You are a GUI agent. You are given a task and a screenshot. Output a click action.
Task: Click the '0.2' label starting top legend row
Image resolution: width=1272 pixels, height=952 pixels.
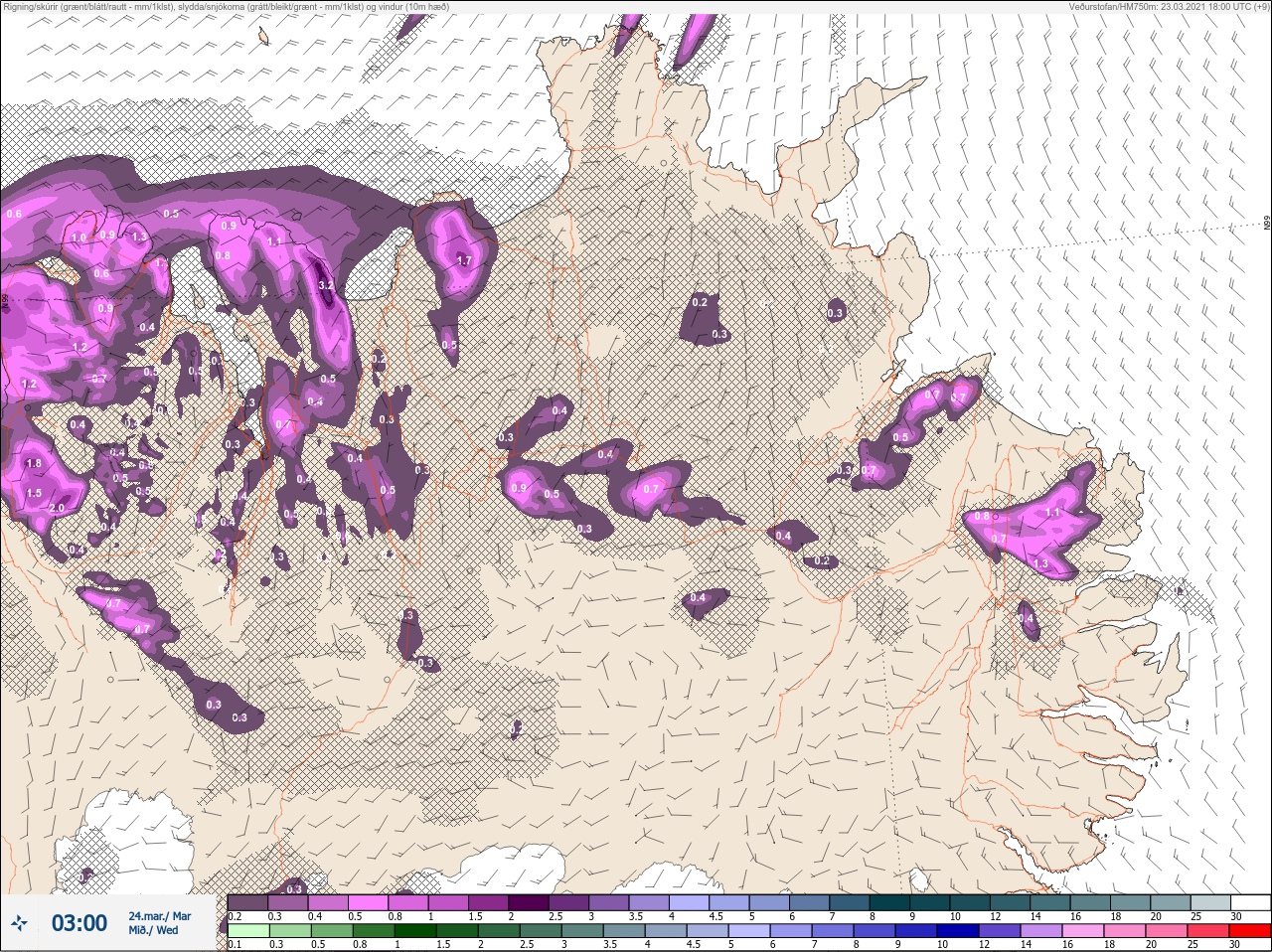point(235,916)
